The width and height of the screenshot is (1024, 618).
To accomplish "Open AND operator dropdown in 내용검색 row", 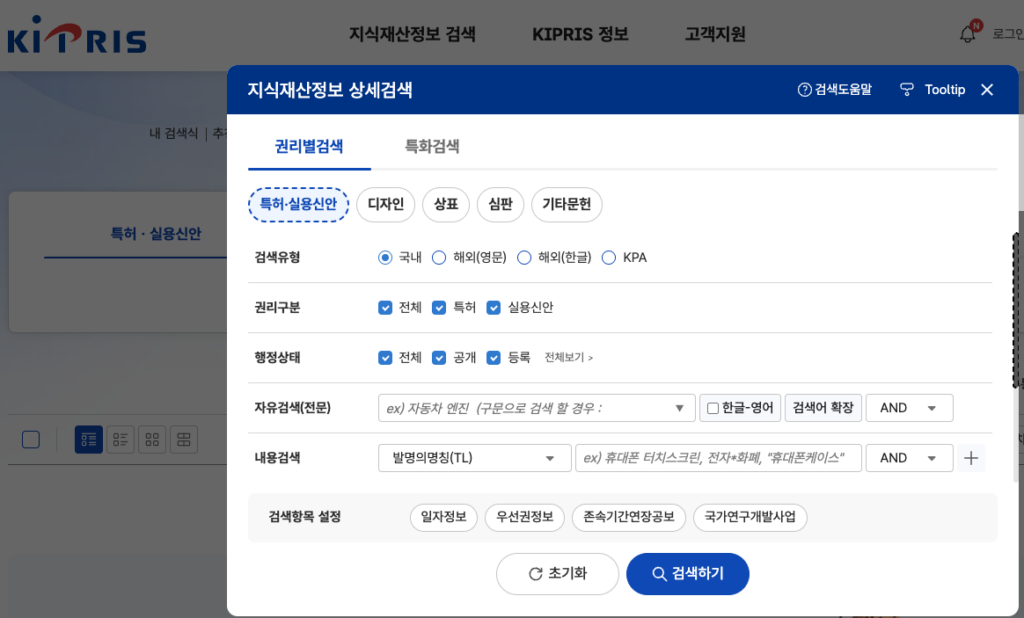I will tap(909, 458).
